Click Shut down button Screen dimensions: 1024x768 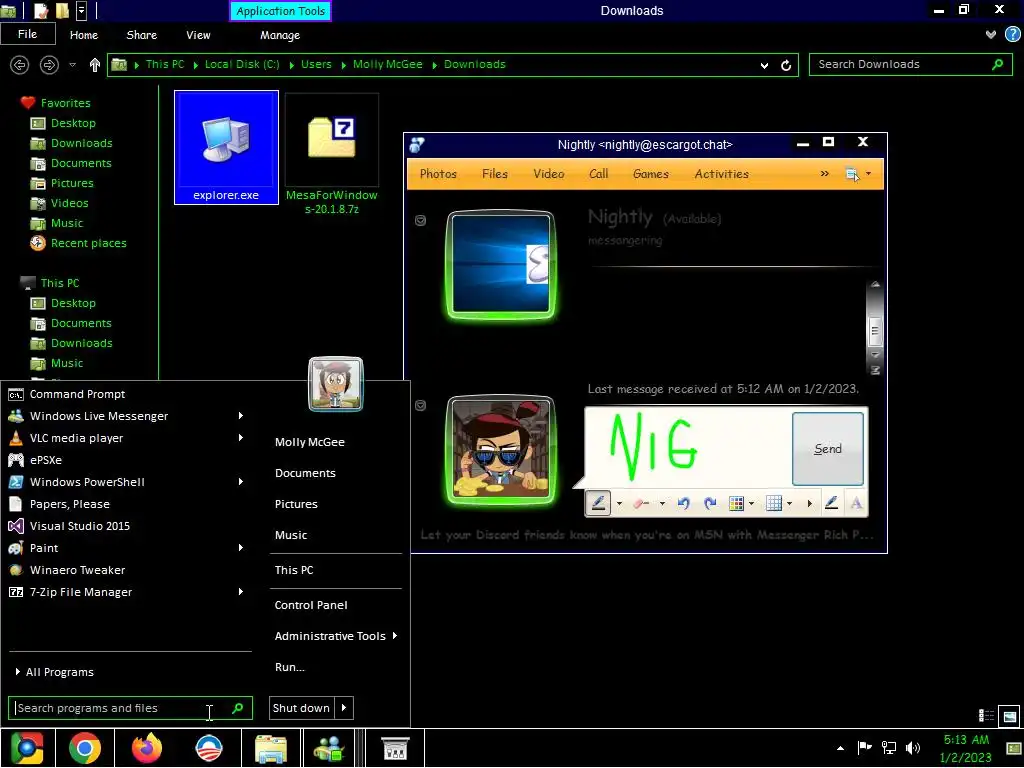(x=301, y=708)
